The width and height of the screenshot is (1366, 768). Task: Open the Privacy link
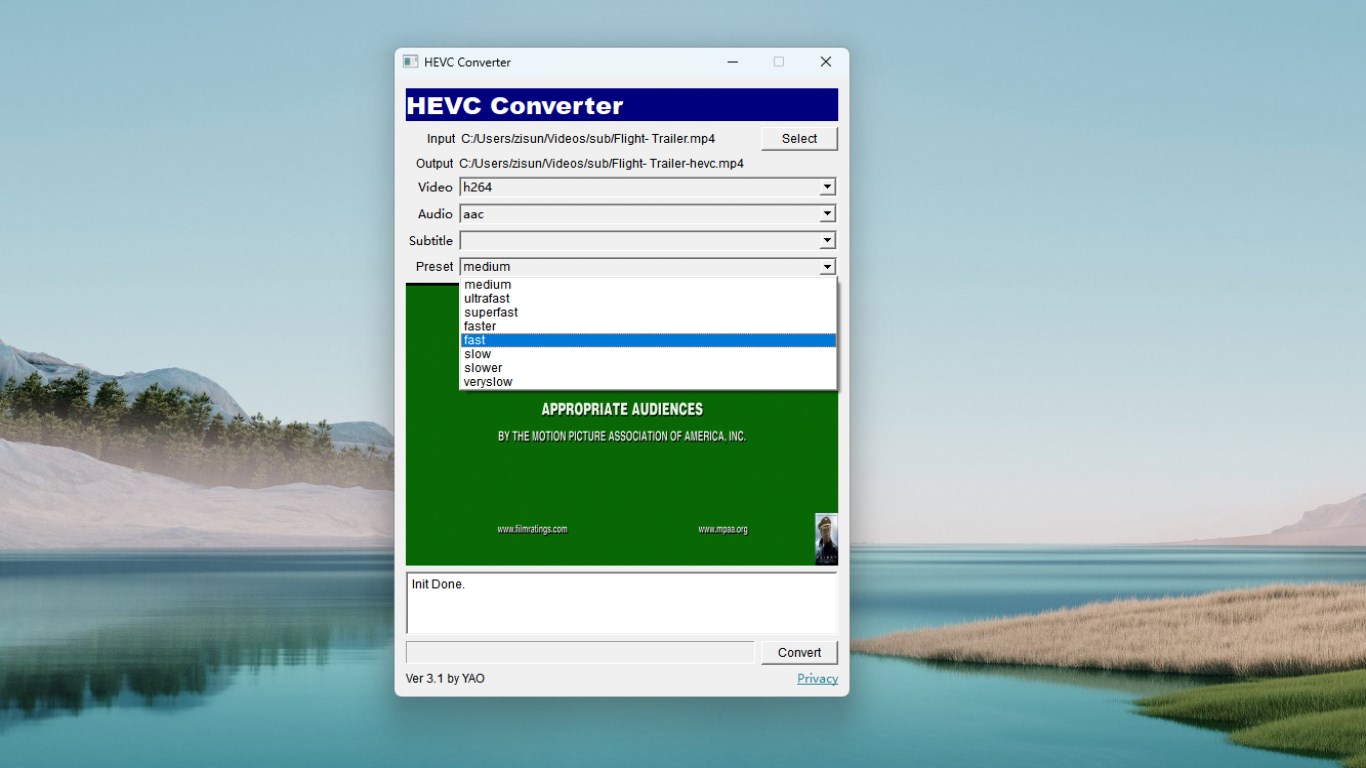click(x=817, y=678)
